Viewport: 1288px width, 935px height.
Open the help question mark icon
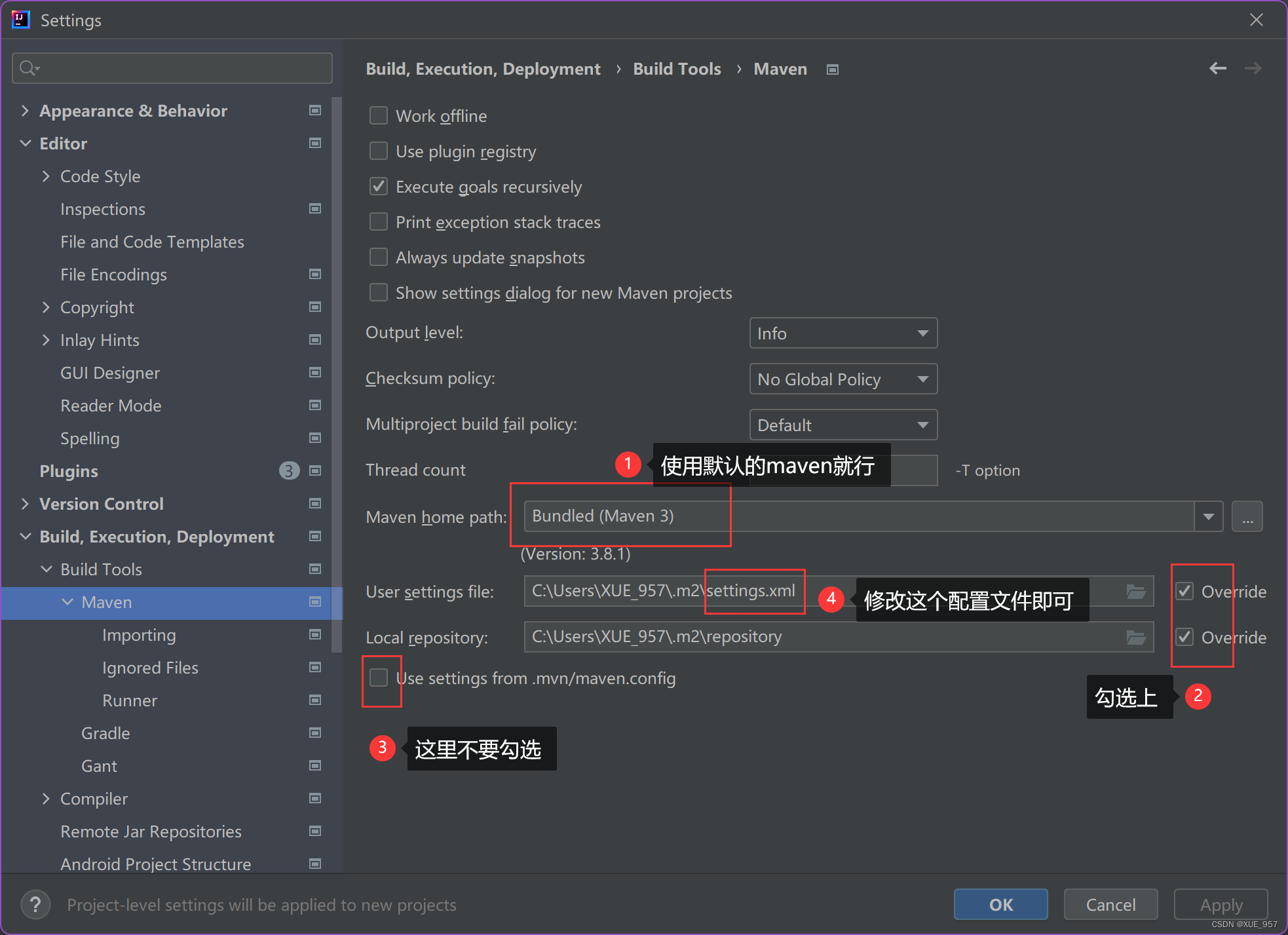(35, 905)
